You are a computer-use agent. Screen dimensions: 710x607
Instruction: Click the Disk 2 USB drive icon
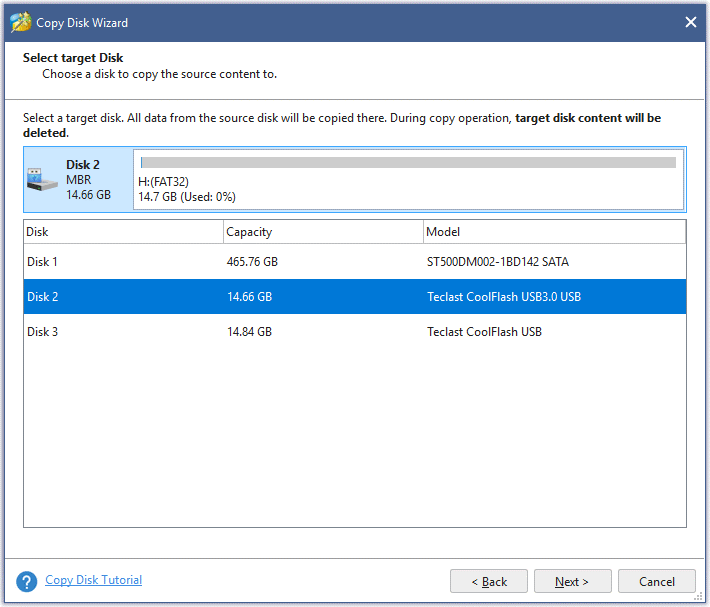pyautogui.click(x=42, y=179)
